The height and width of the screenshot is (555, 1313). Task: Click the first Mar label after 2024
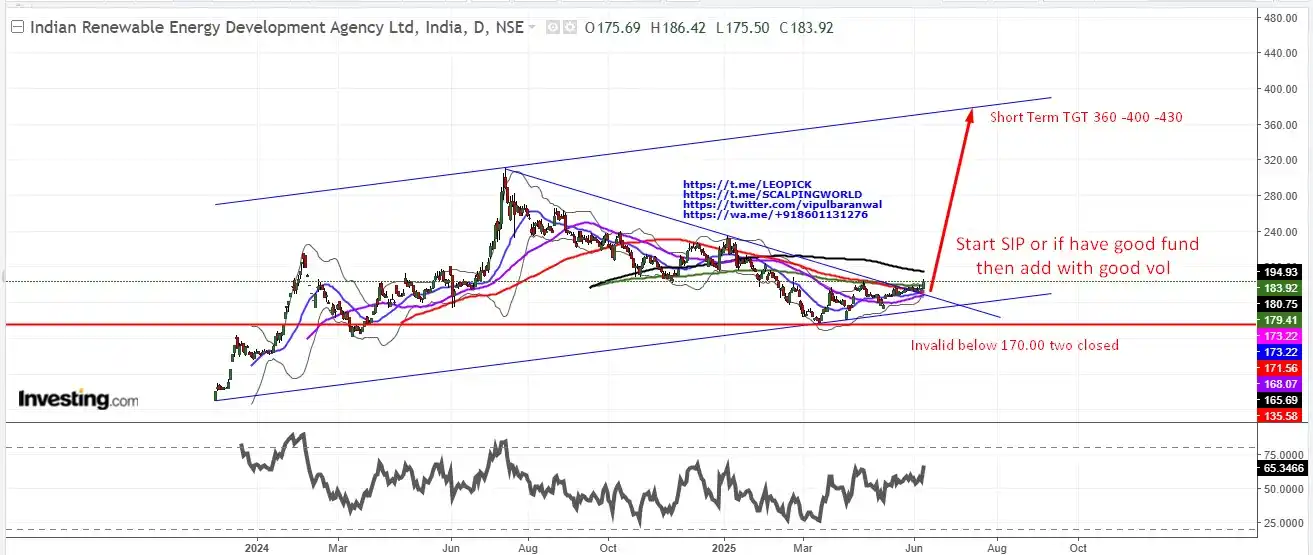click(338, 548)
